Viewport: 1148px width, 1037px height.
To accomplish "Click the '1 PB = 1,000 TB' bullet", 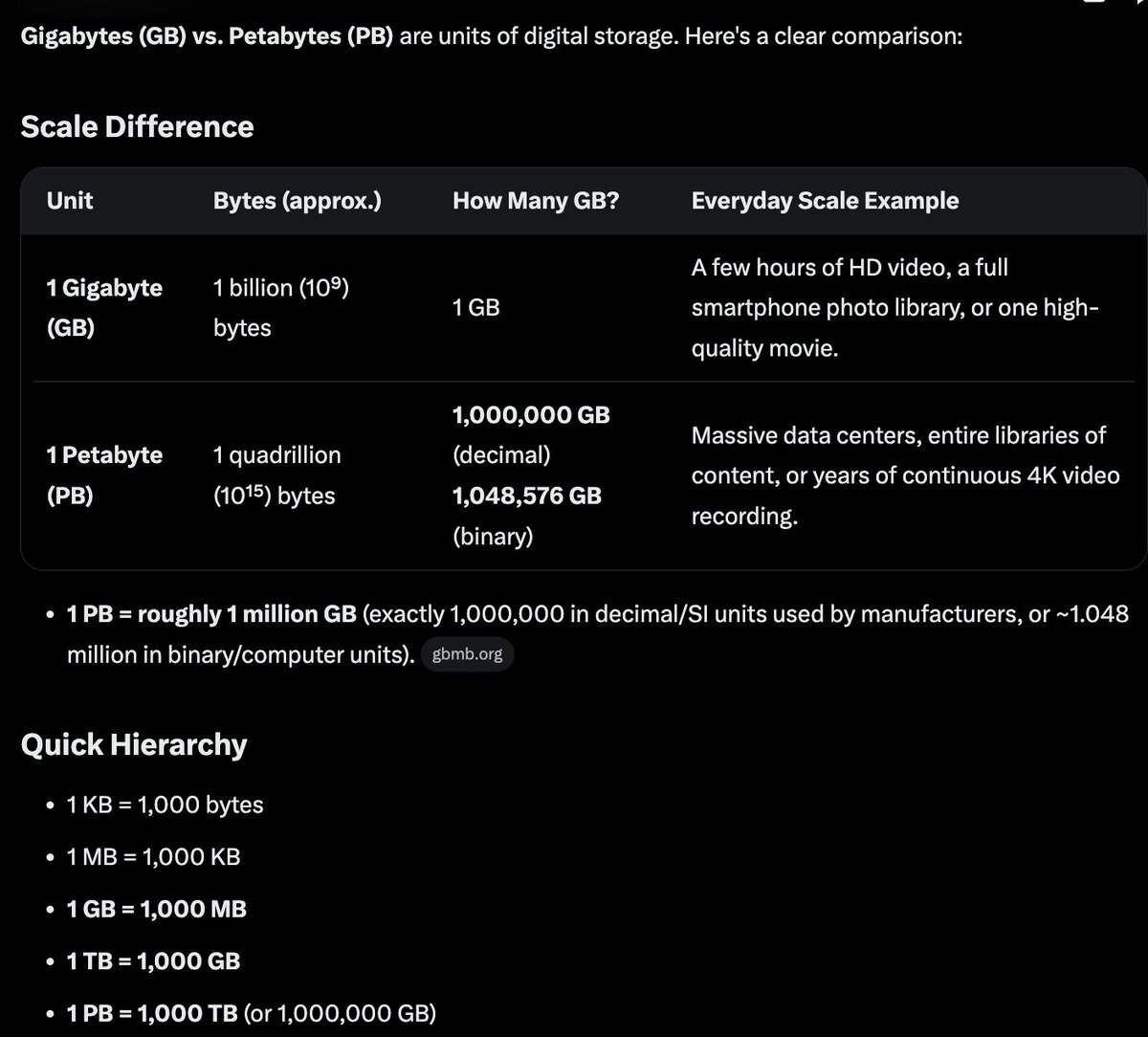I will coord(252,1012).
